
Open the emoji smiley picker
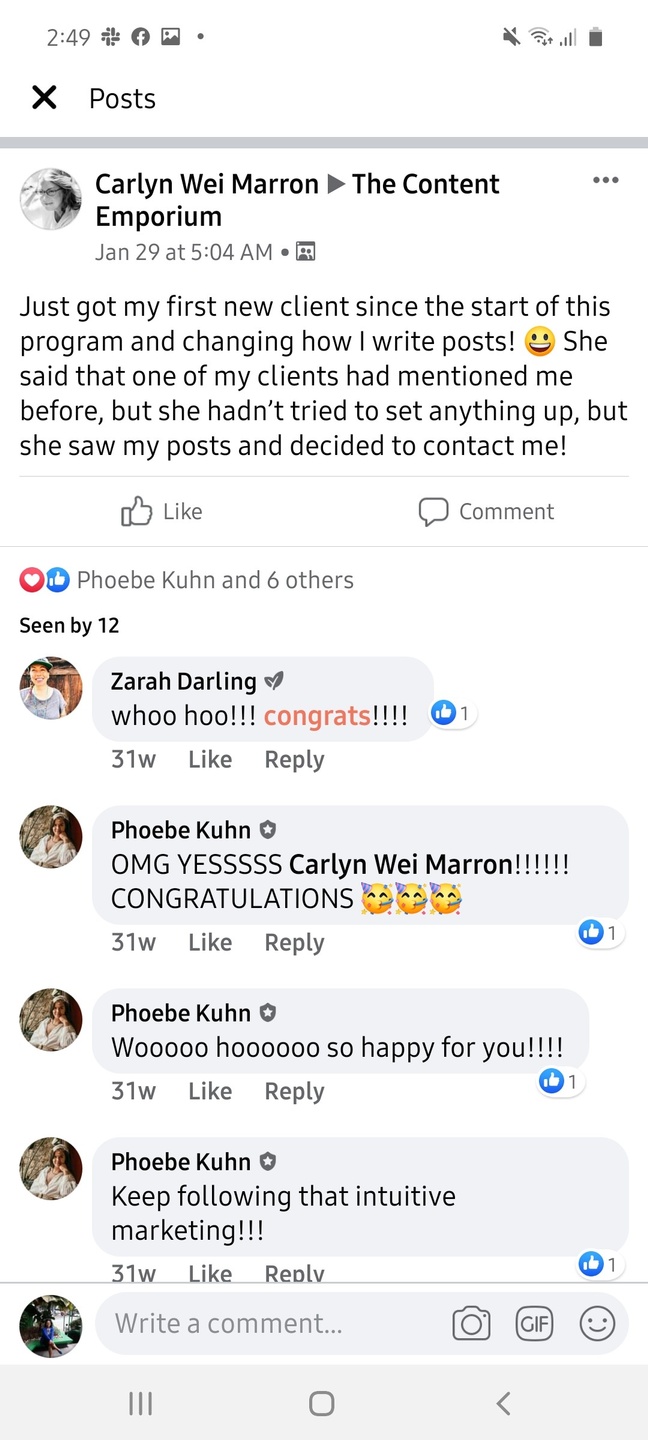click(597, 1324)
